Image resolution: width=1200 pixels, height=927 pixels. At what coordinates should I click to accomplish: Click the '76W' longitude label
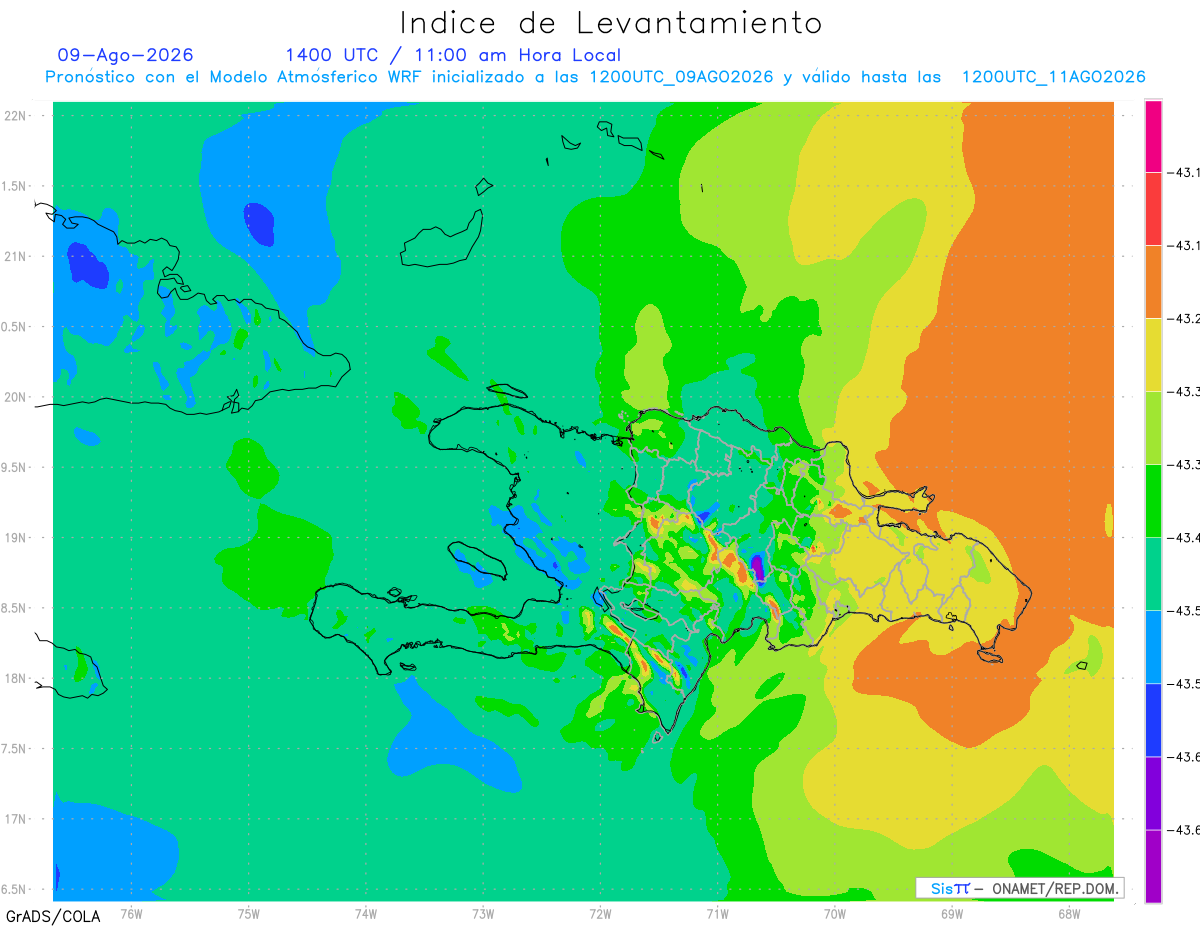[x=131, y=912]
